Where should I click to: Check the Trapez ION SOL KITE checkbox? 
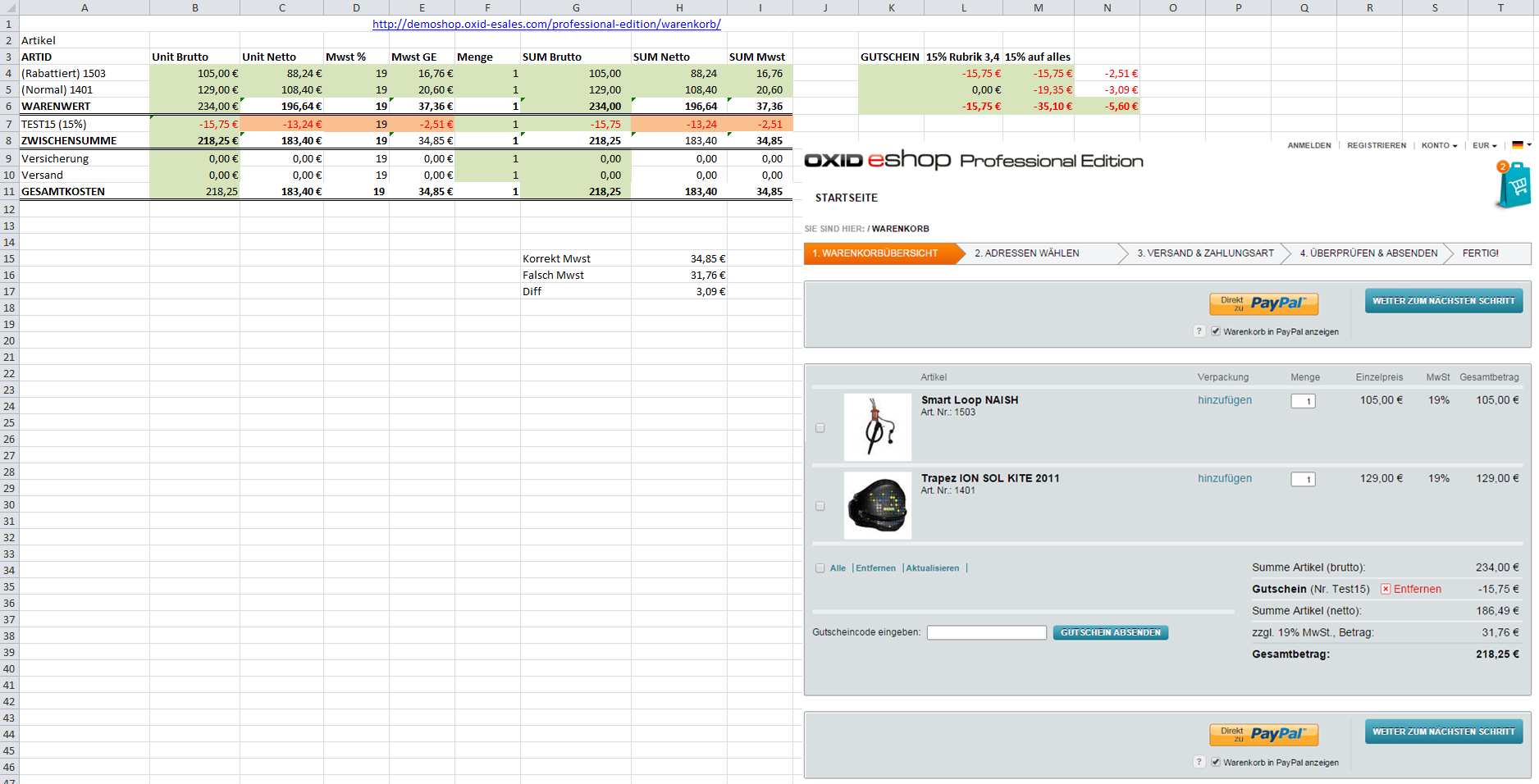[820, 506]
